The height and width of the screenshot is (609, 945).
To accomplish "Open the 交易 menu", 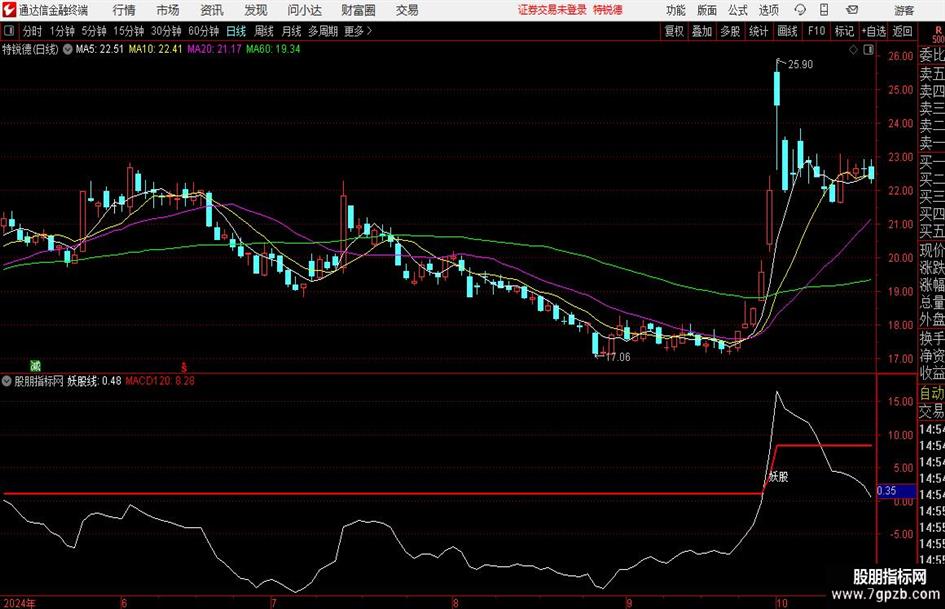I will point(407,10).
